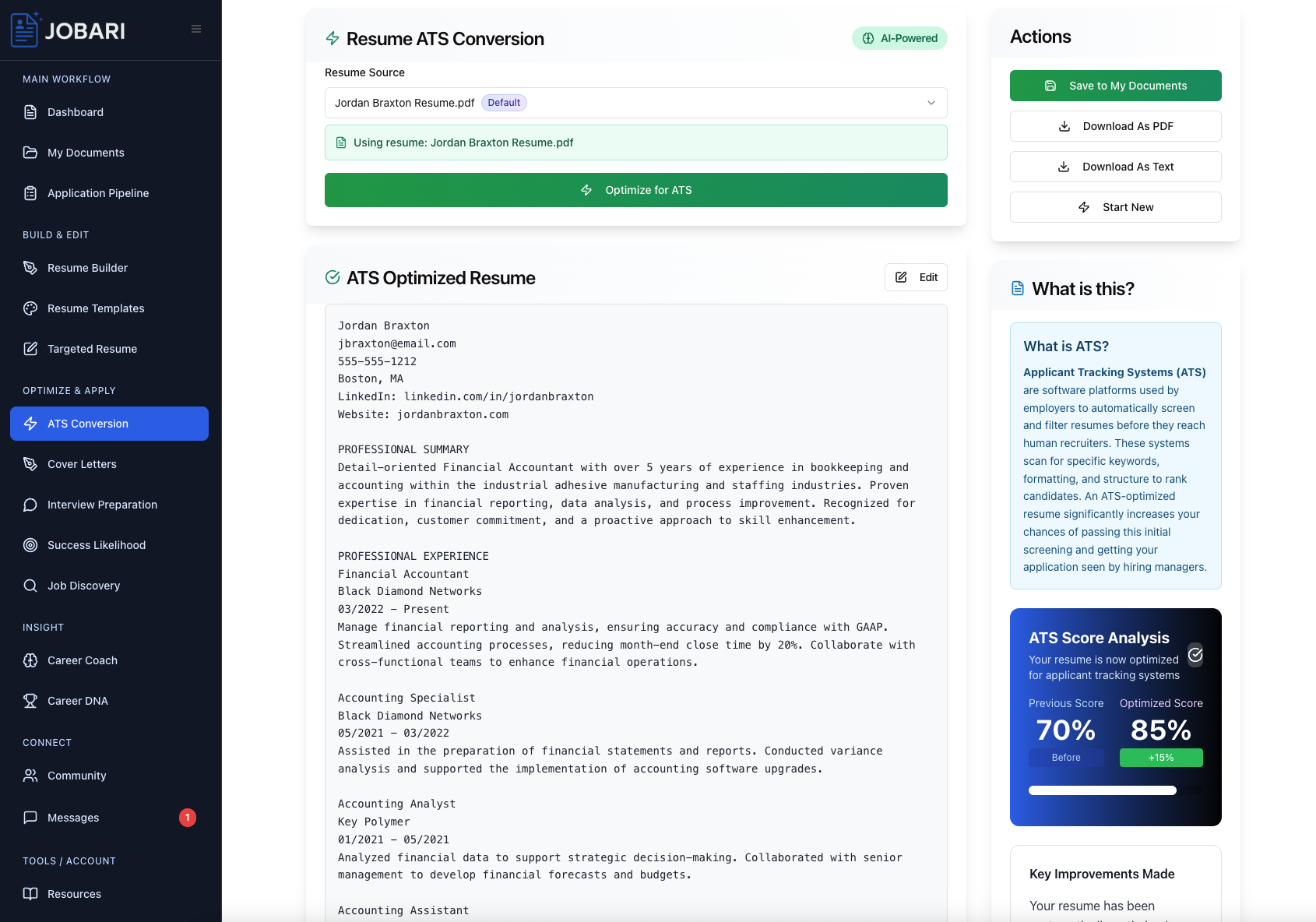Click the ATS score progress bar
This screenshot has width=1316, height=922.
pyautogui.click(x=1102, y=790)
